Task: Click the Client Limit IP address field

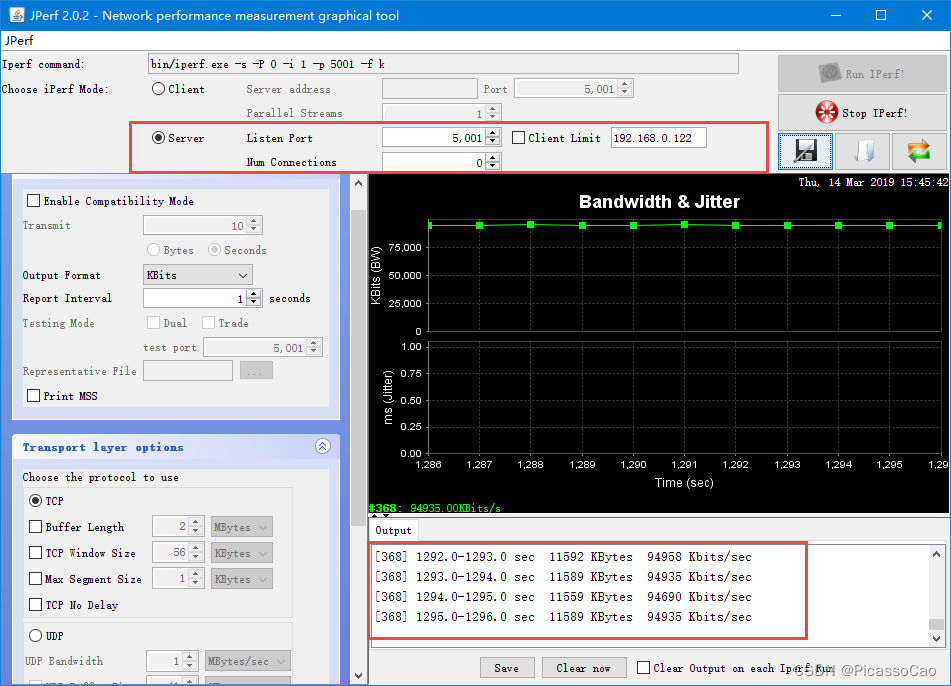Action: click(x=658, y=138)
